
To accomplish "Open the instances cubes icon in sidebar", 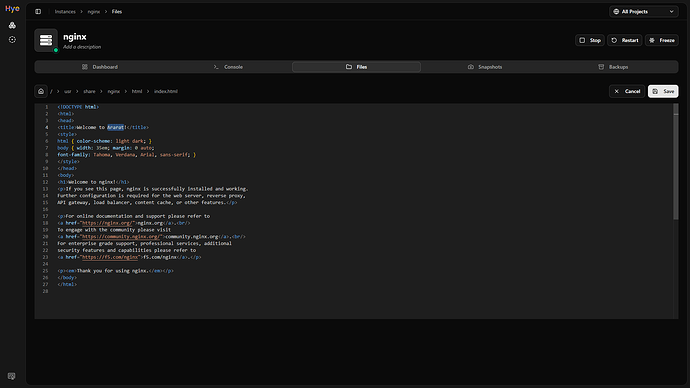I will [x=12, y=25].
